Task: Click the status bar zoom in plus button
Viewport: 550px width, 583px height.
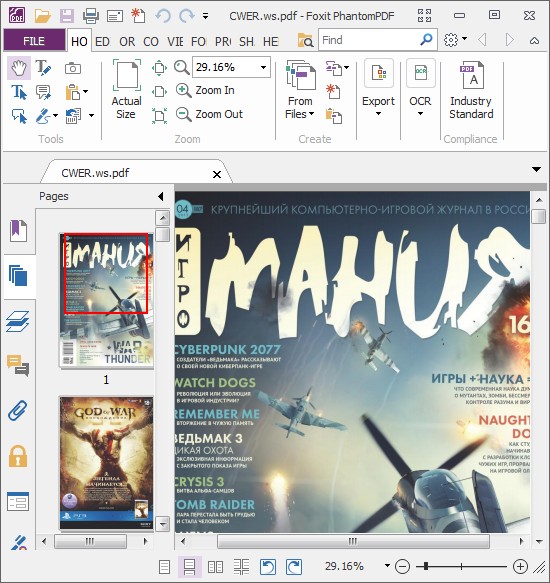Action: pos(520,567)
